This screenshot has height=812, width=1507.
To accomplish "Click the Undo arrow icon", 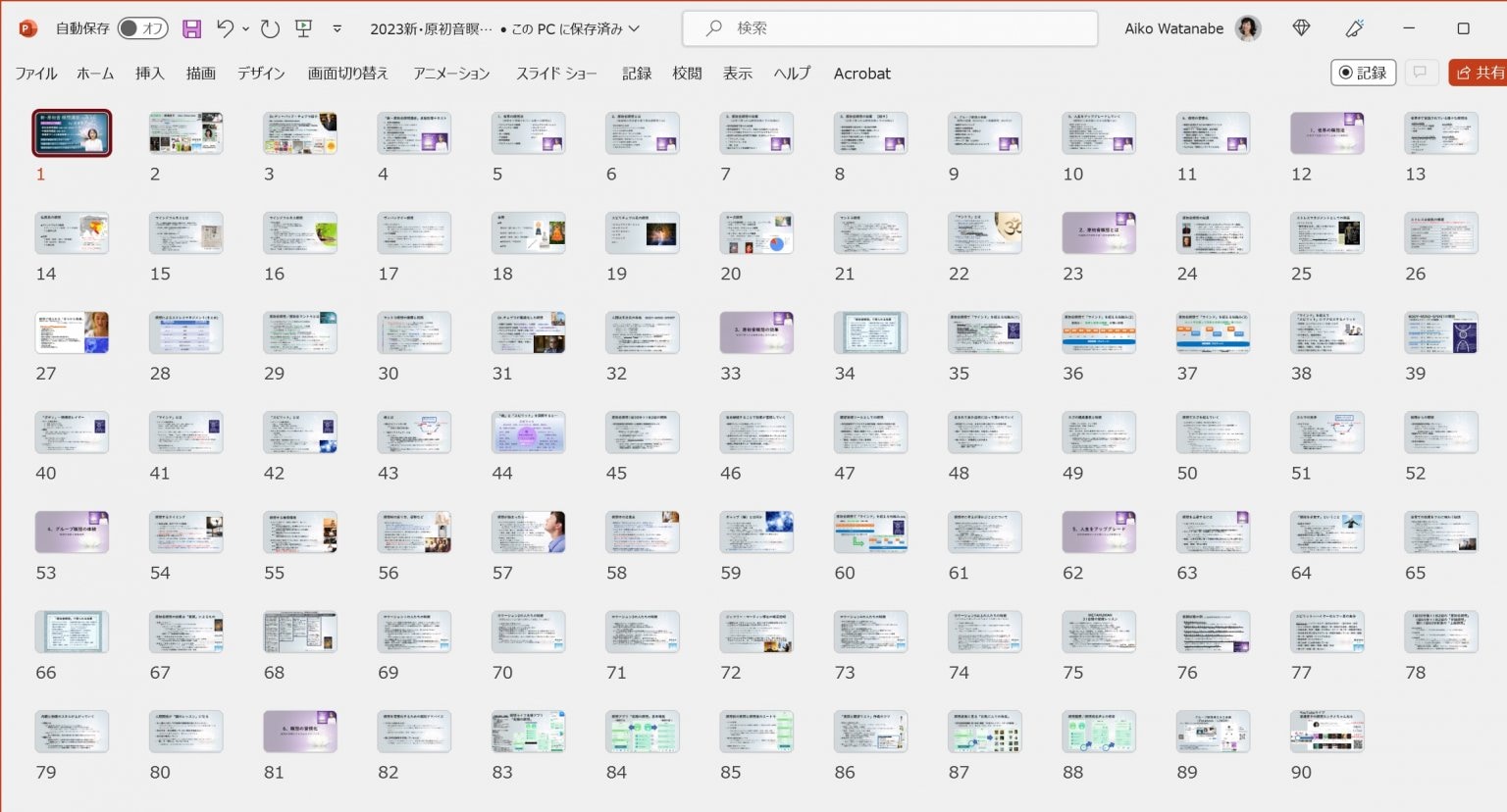I will (x=225, y=28).
